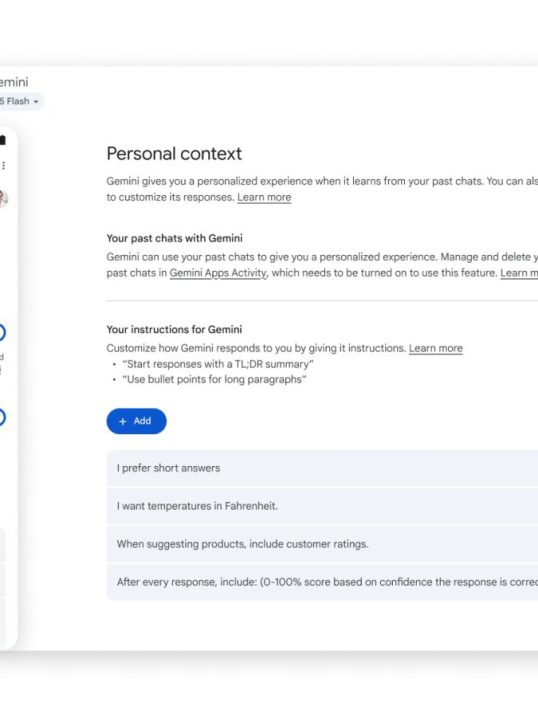Select the 'I prefer short answers' instruction
The width and height of the screenshot is (538, 717).
point(322,468)
